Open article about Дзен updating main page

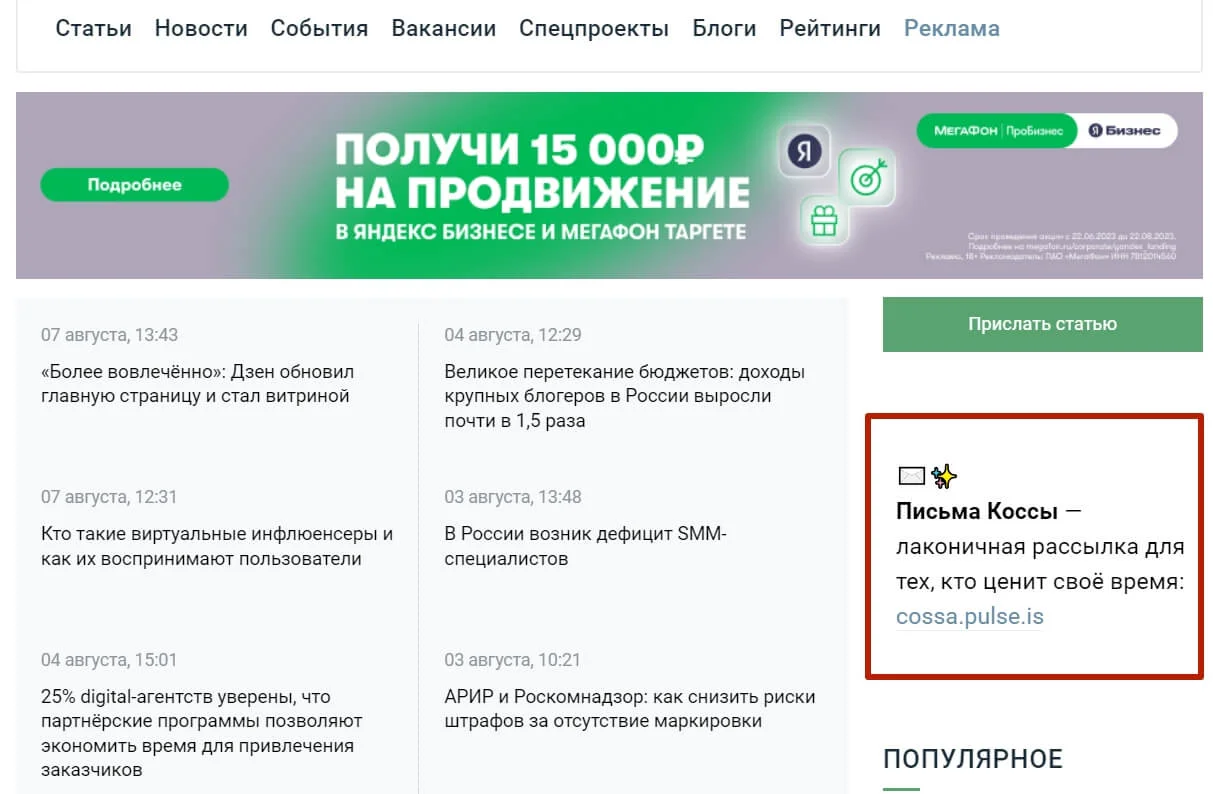tap(198, 384)
